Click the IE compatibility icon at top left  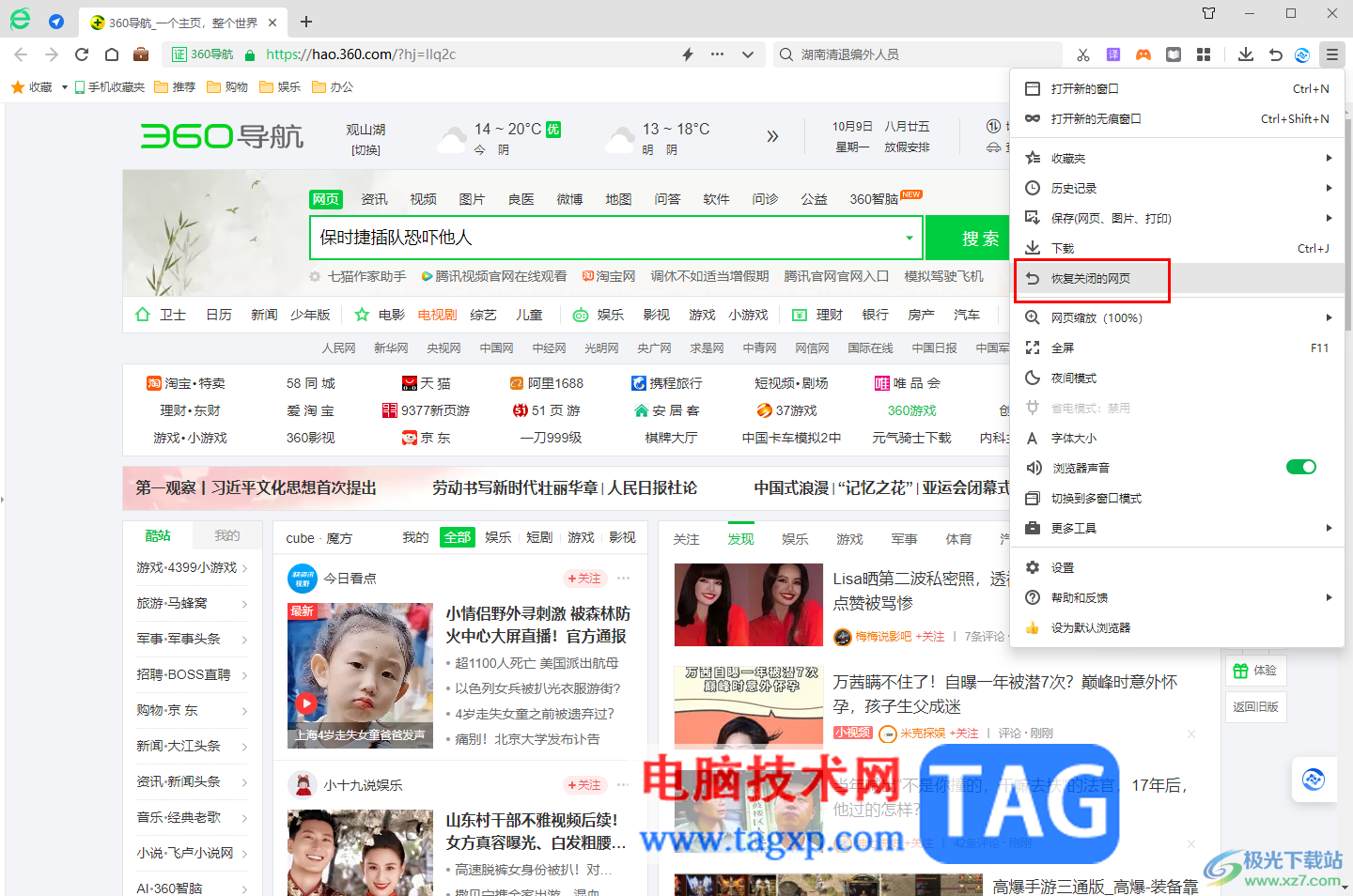tap(20, 20)
